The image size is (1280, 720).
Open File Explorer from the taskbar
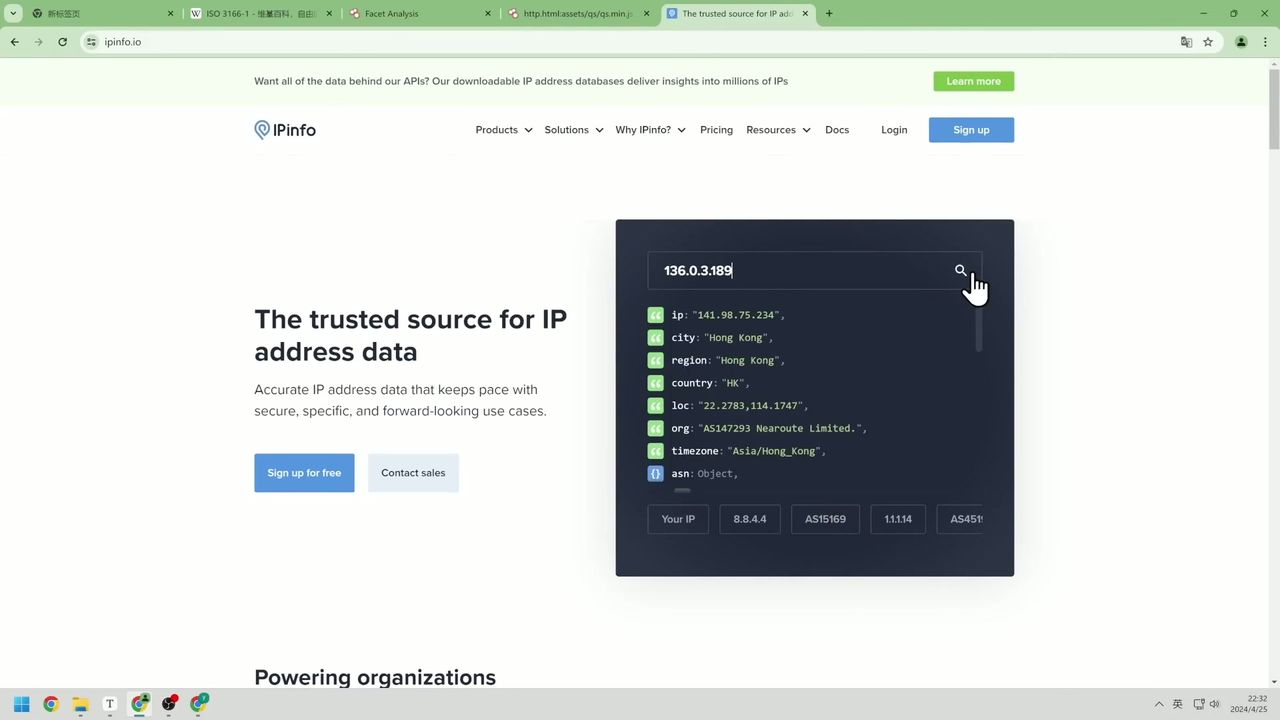(x=80, y=705)
